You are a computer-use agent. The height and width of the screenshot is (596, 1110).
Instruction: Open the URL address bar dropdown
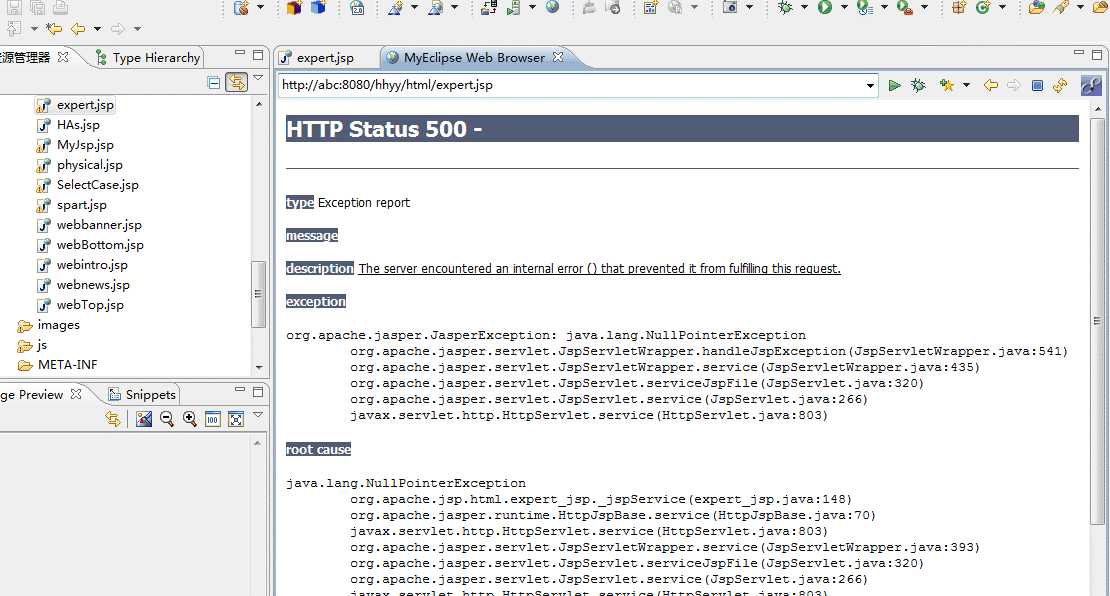(870, 86)
